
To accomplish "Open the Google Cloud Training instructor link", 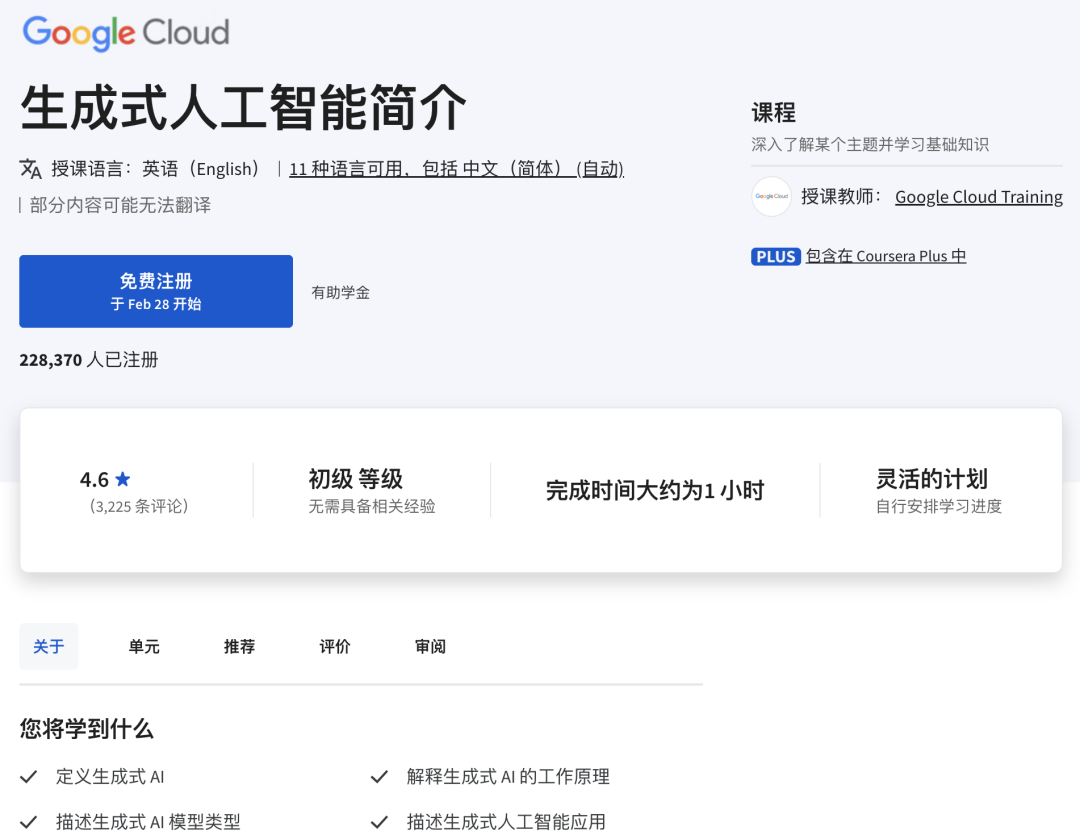I will click(x=978, y=196).
